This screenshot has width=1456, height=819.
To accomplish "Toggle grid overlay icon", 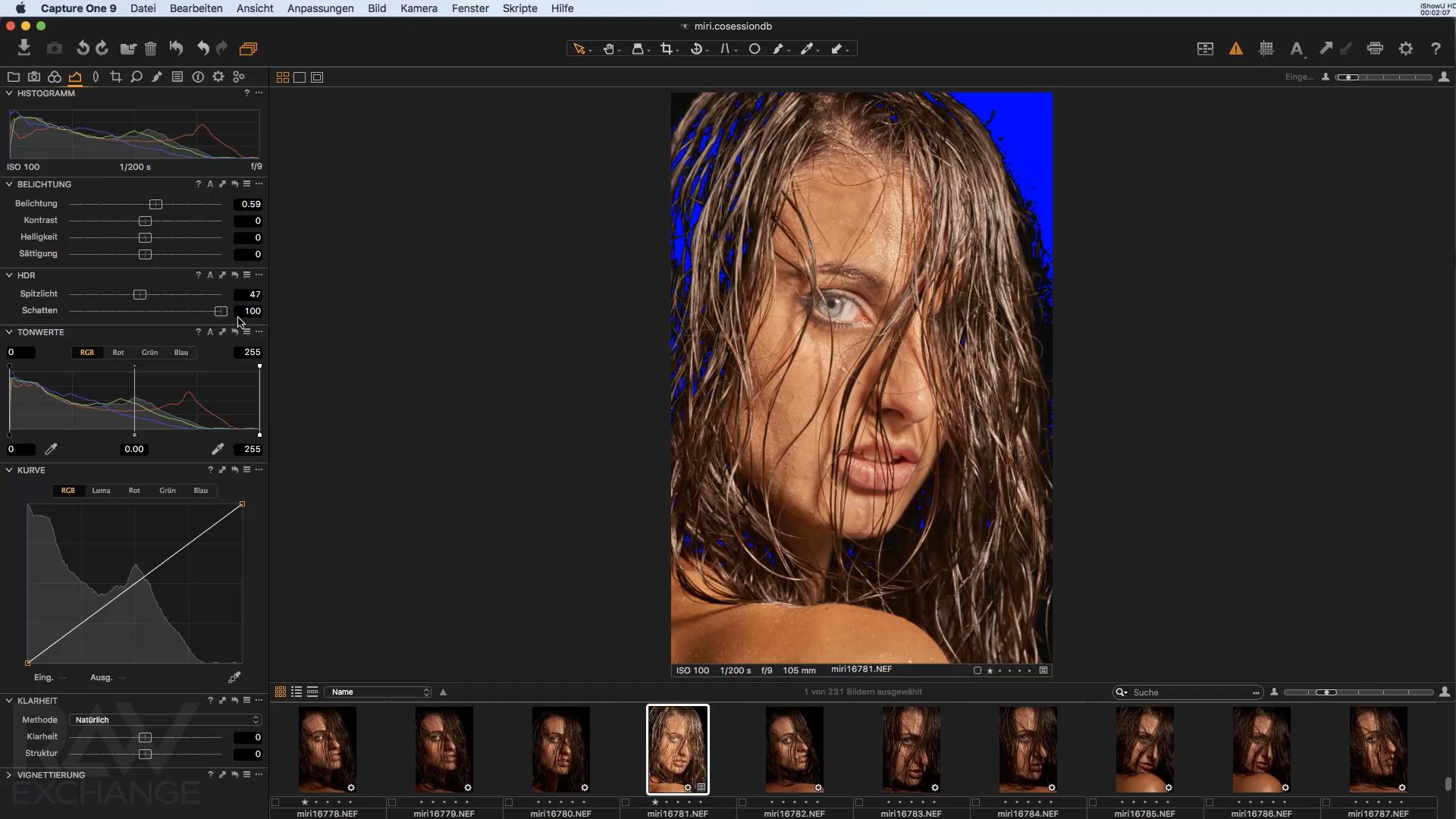I will tap(1266, 49).
